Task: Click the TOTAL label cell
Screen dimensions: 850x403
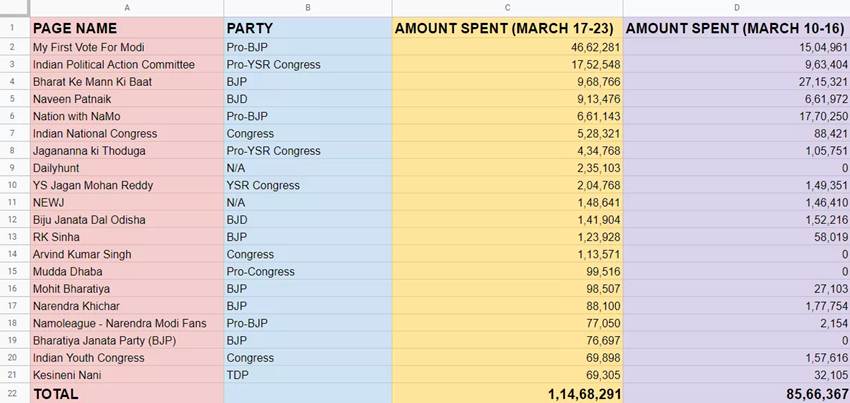Action: pyautogui.click(x=126, y=394)
